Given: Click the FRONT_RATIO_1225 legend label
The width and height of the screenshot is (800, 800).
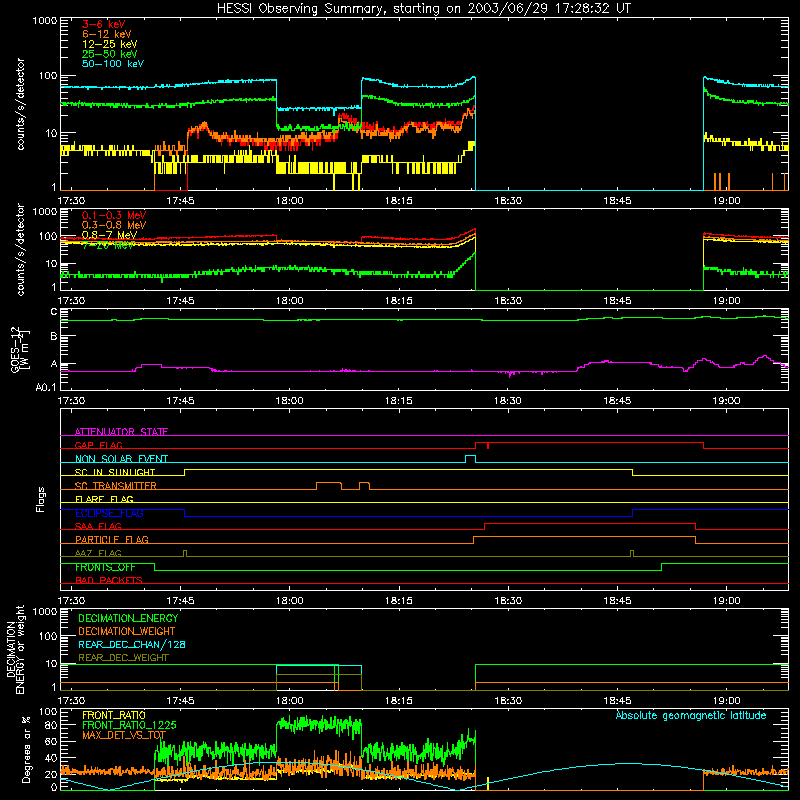Looking at the screenshot, I should point(129,725).
